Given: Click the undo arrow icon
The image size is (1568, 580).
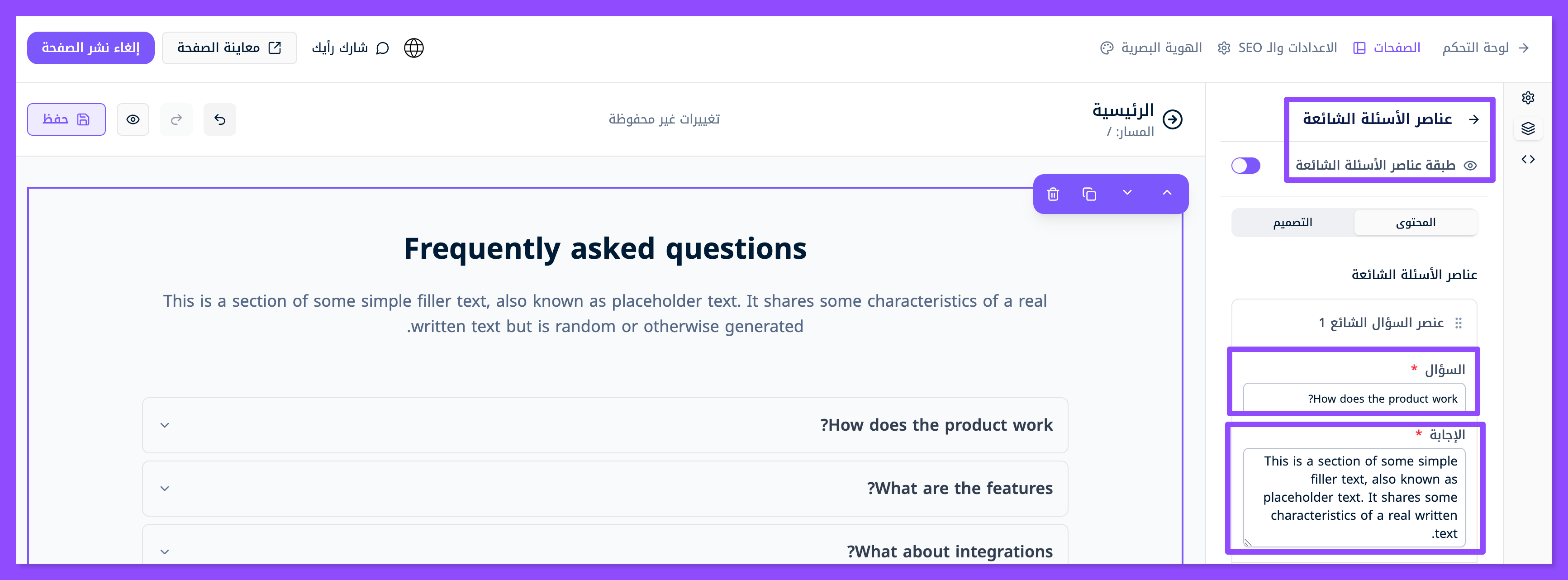Looking at the screenshot, I should tap(220, 119).
